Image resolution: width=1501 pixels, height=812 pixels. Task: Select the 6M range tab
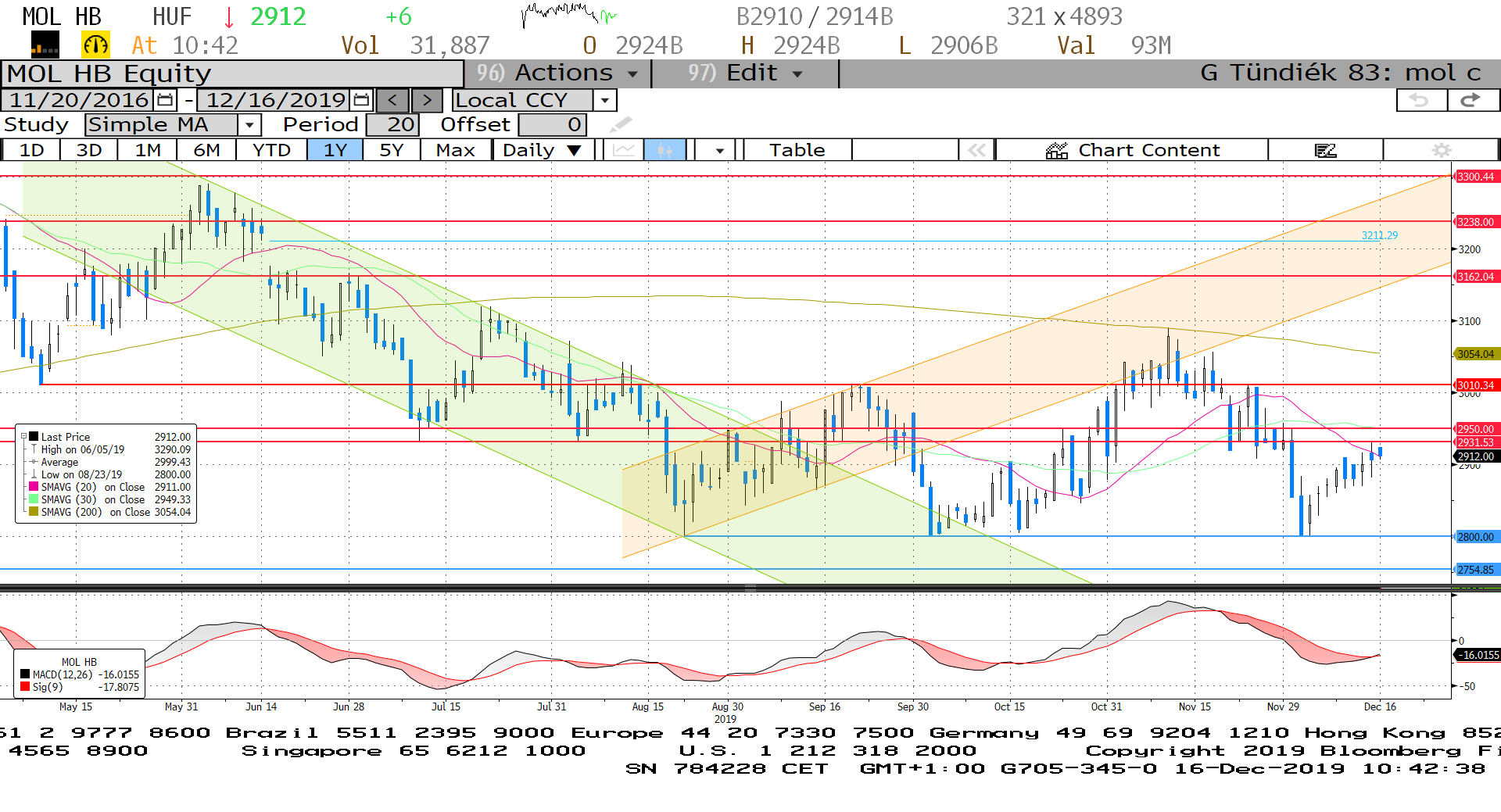point(206,150)
